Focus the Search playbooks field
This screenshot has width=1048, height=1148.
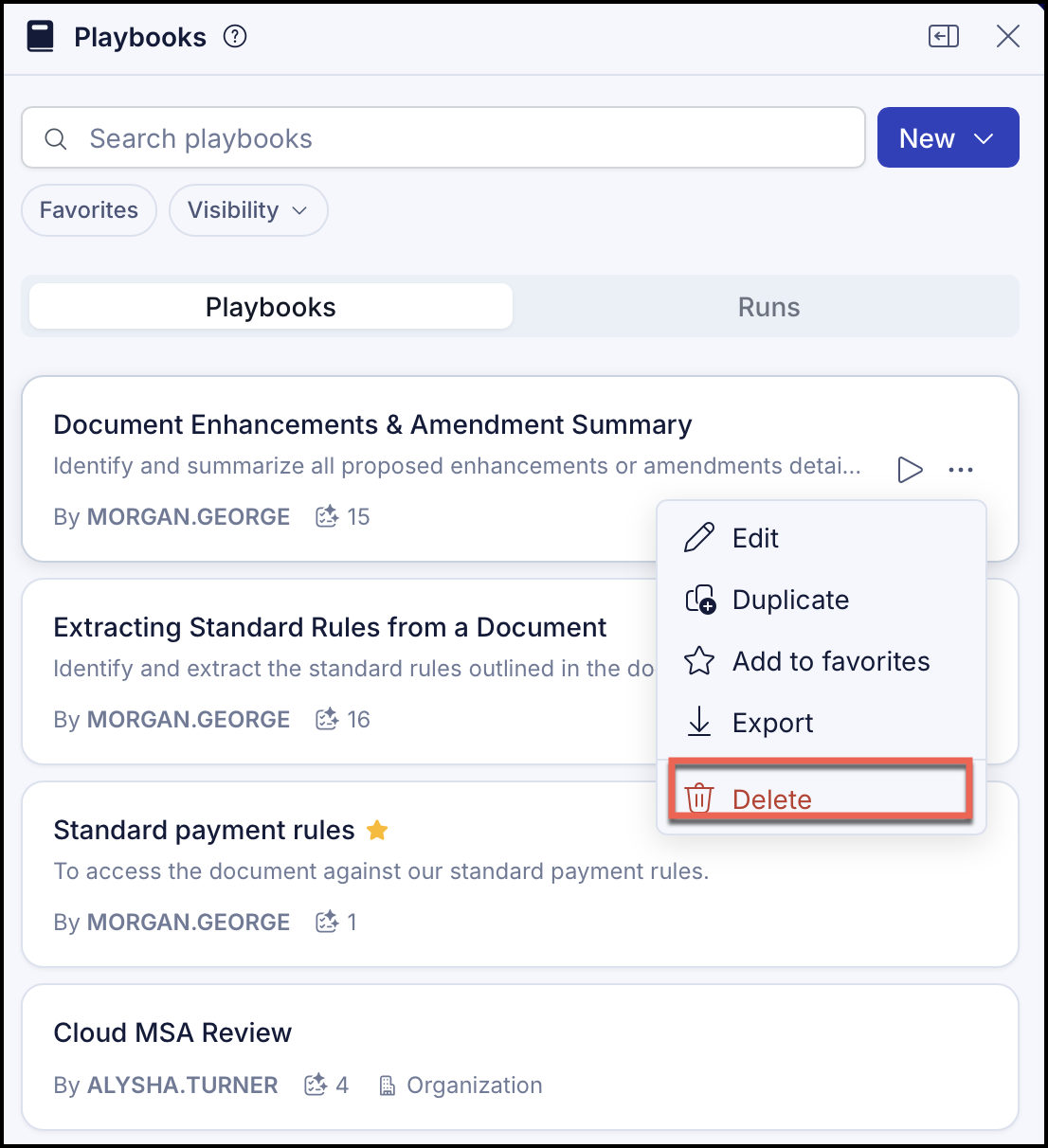pos(443,138)
